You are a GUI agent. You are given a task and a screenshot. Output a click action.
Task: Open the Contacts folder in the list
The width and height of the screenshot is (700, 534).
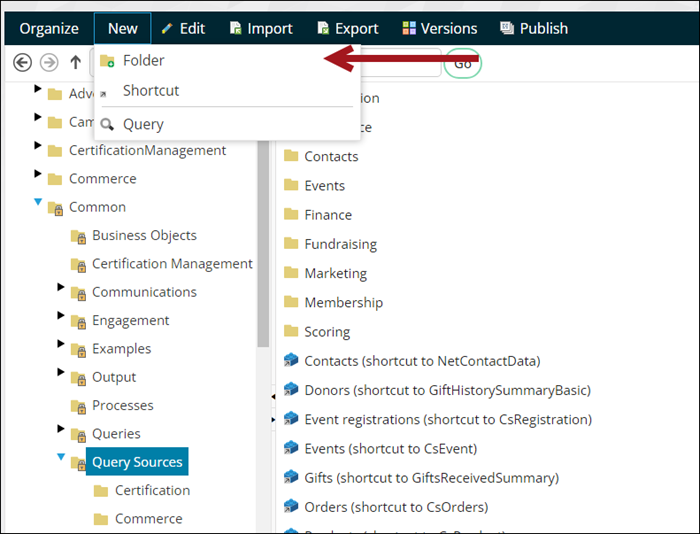pyautogui.click(x=331, y=157)
